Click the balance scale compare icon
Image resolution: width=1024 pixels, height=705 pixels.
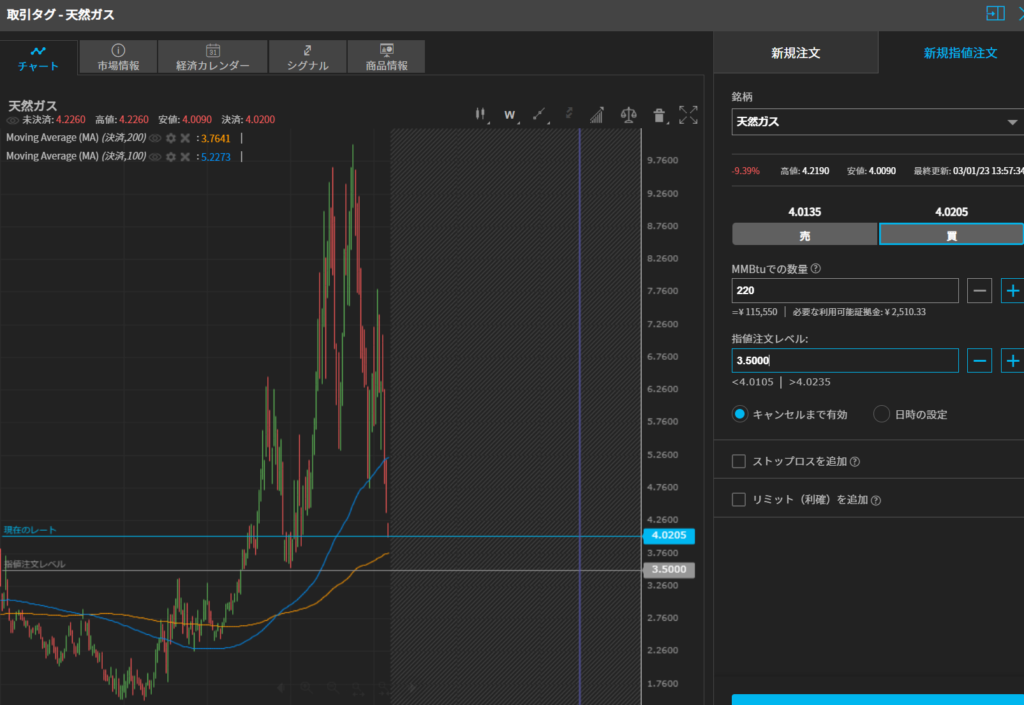(628, 115)
